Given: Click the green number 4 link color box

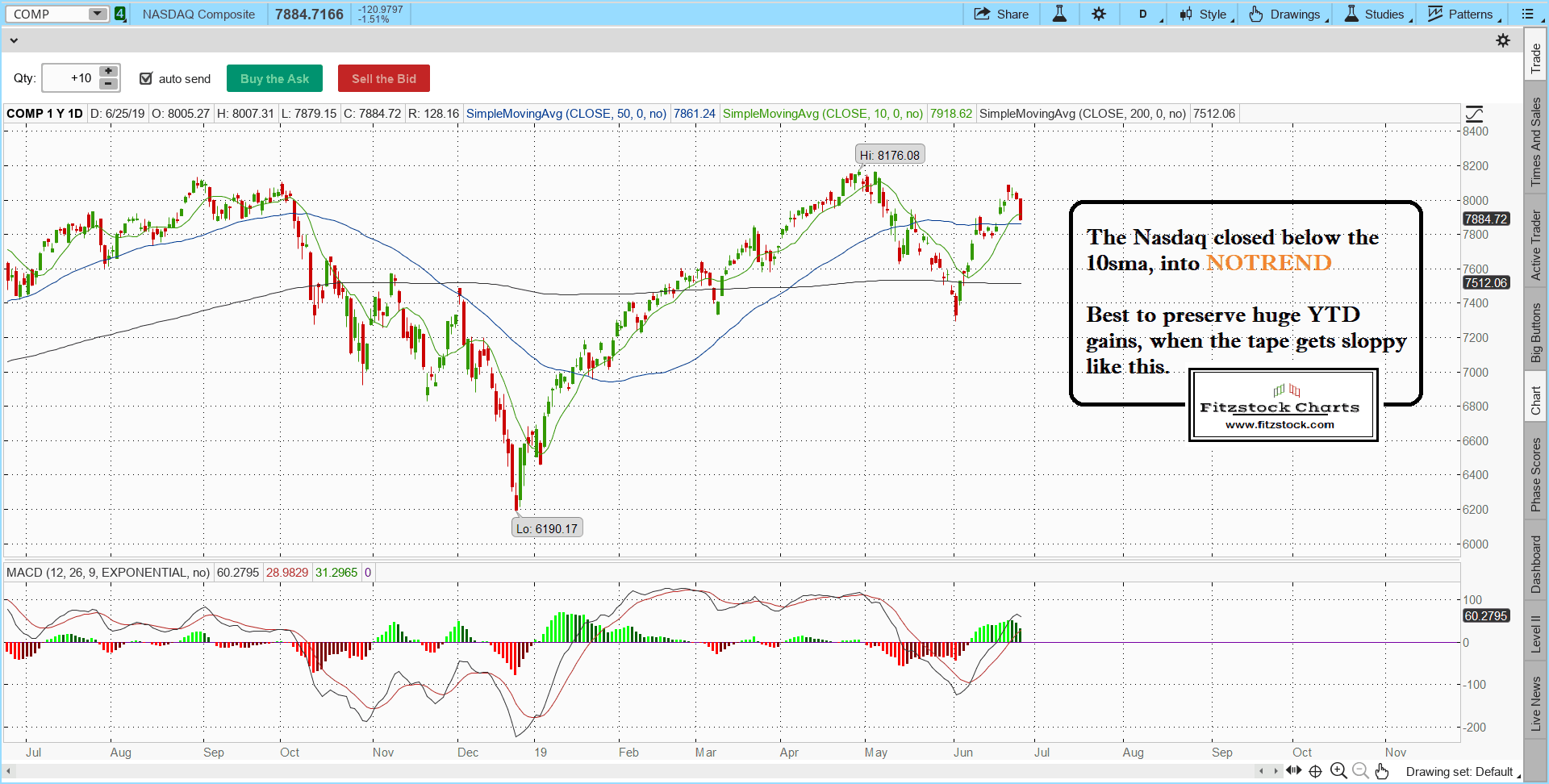Looking at the screenshot, I should (120, 14).
